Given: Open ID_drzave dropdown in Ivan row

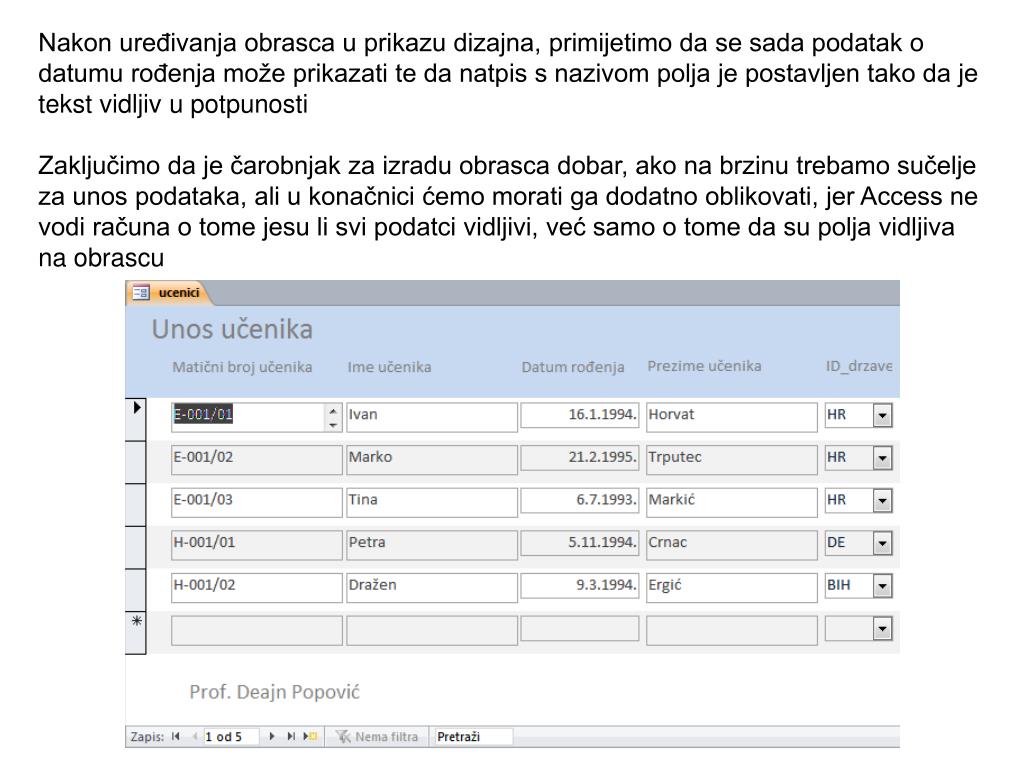Looking at the screenshot, I should (882, 415).
